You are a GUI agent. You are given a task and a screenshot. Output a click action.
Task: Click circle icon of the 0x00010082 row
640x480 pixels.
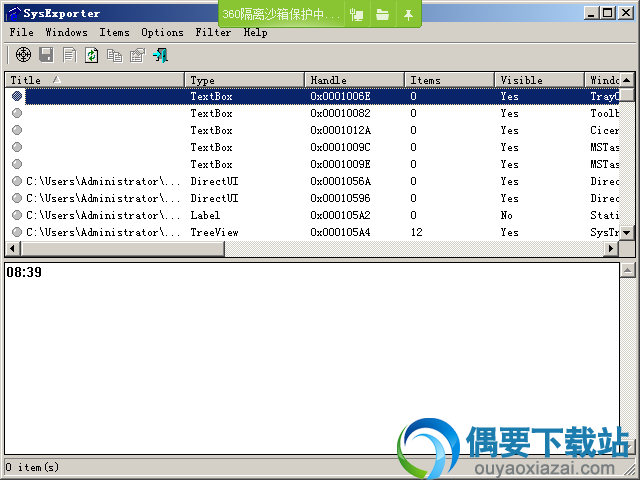[x=17, y=113]
